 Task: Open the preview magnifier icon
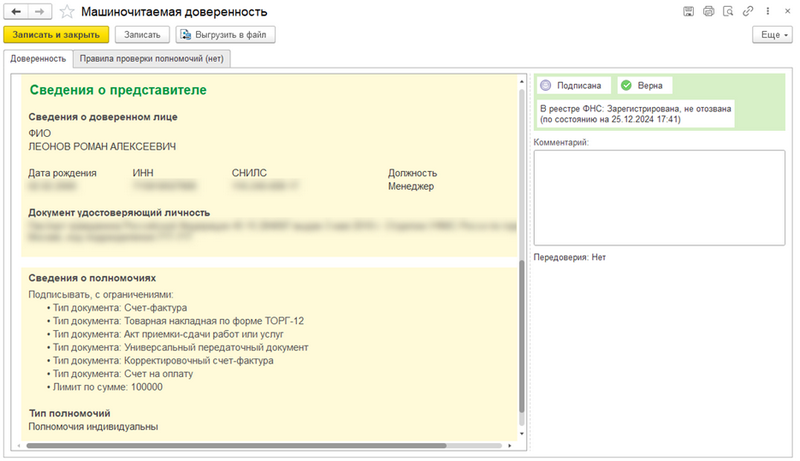click(728, 11)
